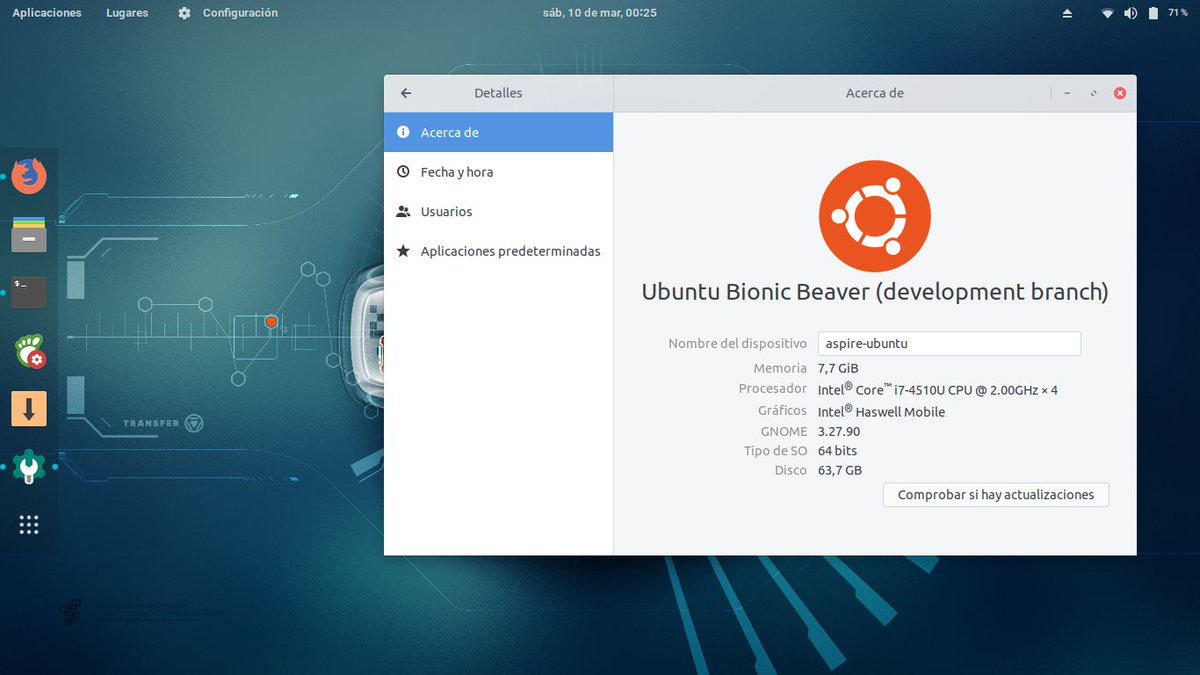Maximize the Acerca de window
The height and width of the screenshot is (675, 1200).
click(x=1093, y=93)
